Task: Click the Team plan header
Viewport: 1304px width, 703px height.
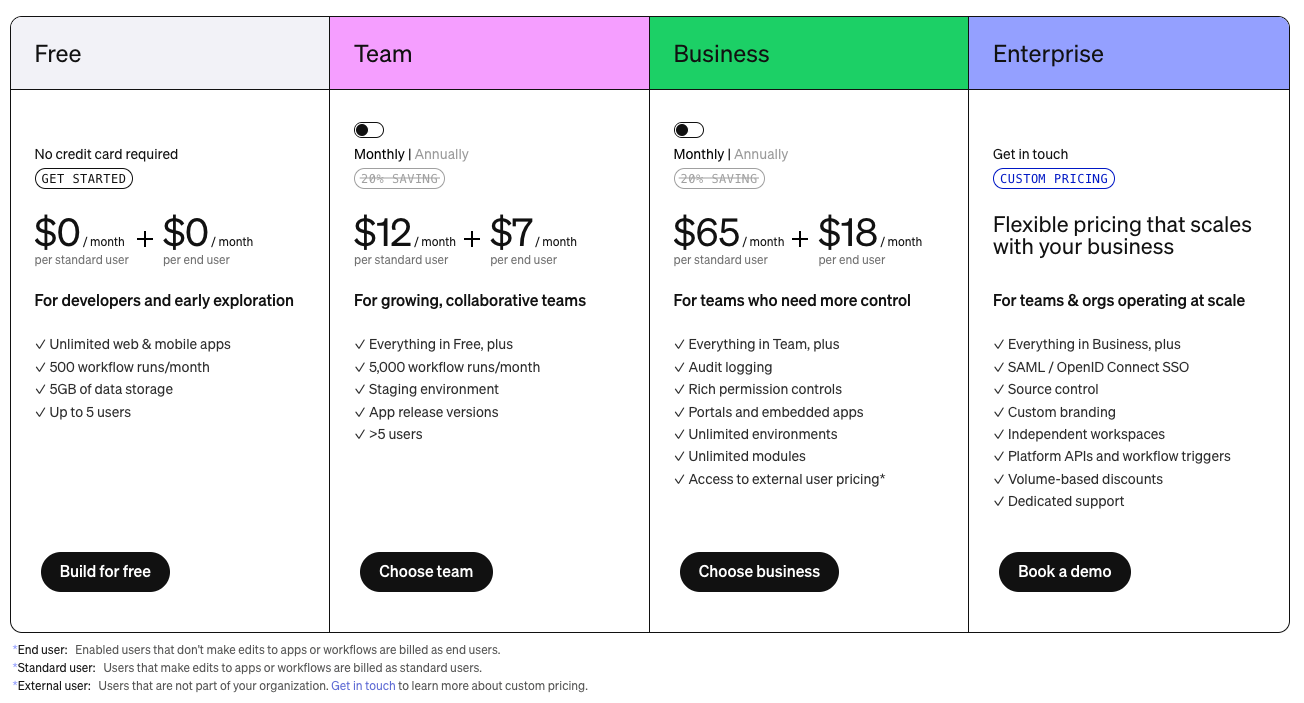Action: tap(489, 54)
